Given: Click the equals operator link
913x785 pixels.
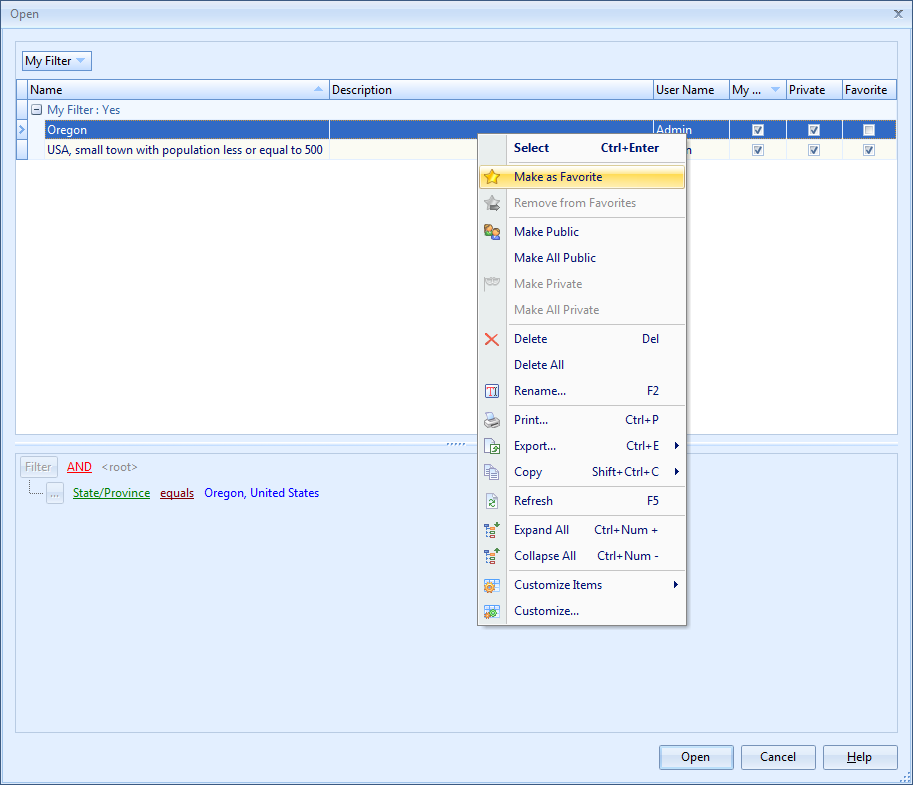Looking at the screenshot, I should click(177, 493).
